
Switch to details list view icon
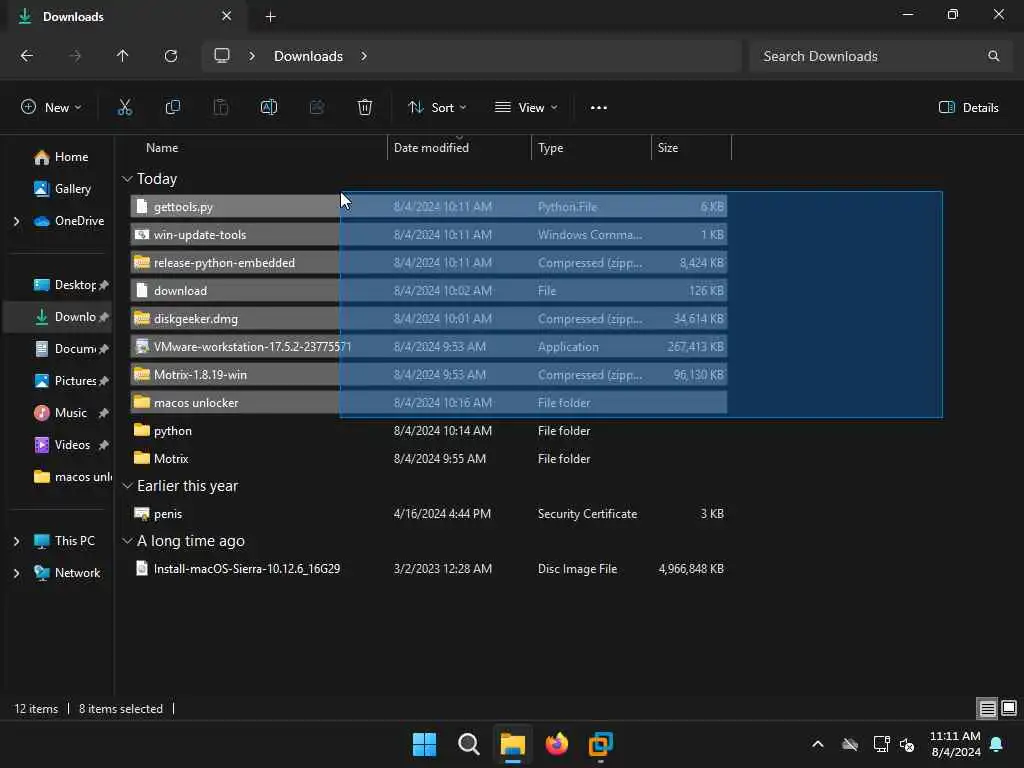point(987,709)
